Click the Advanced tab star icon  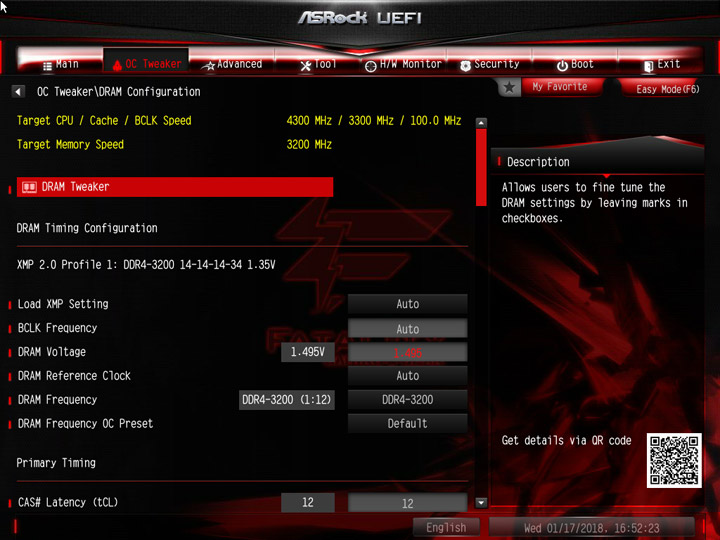point(209,66)
